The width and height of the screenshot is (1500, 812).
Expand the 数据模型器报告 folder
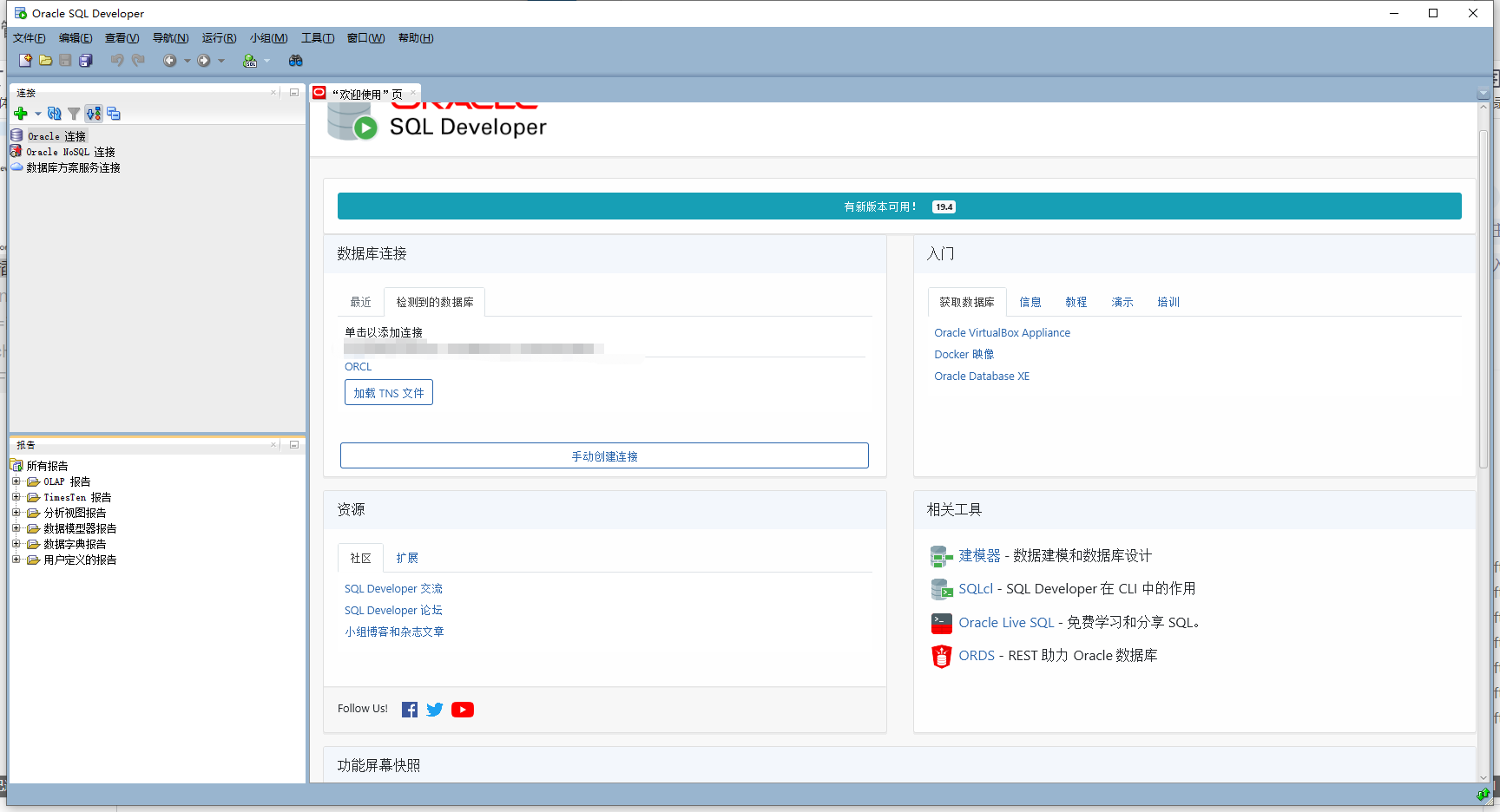point(16,528)
